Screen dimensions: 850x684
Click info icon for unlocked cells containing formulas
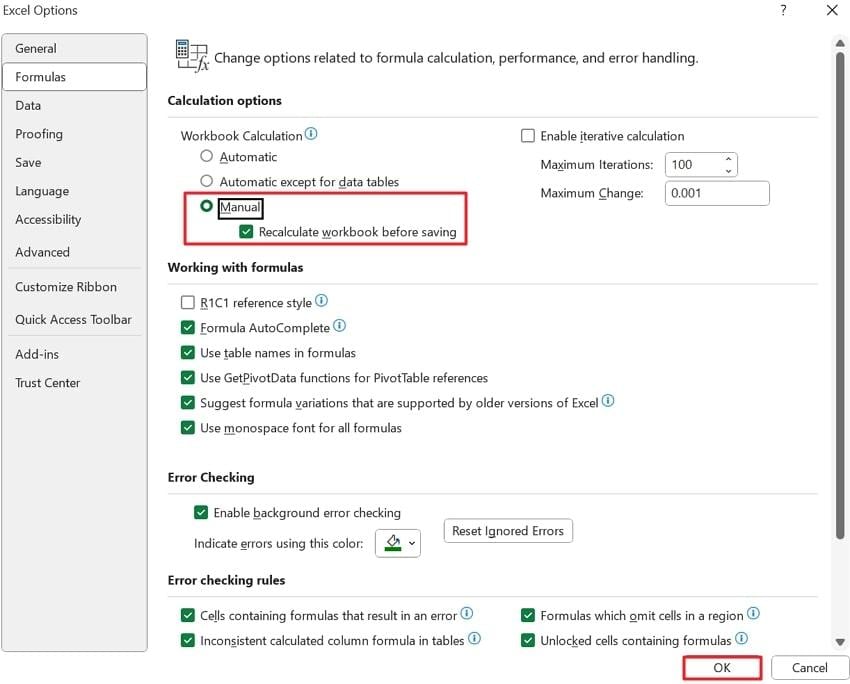click(x=742, y=638)
